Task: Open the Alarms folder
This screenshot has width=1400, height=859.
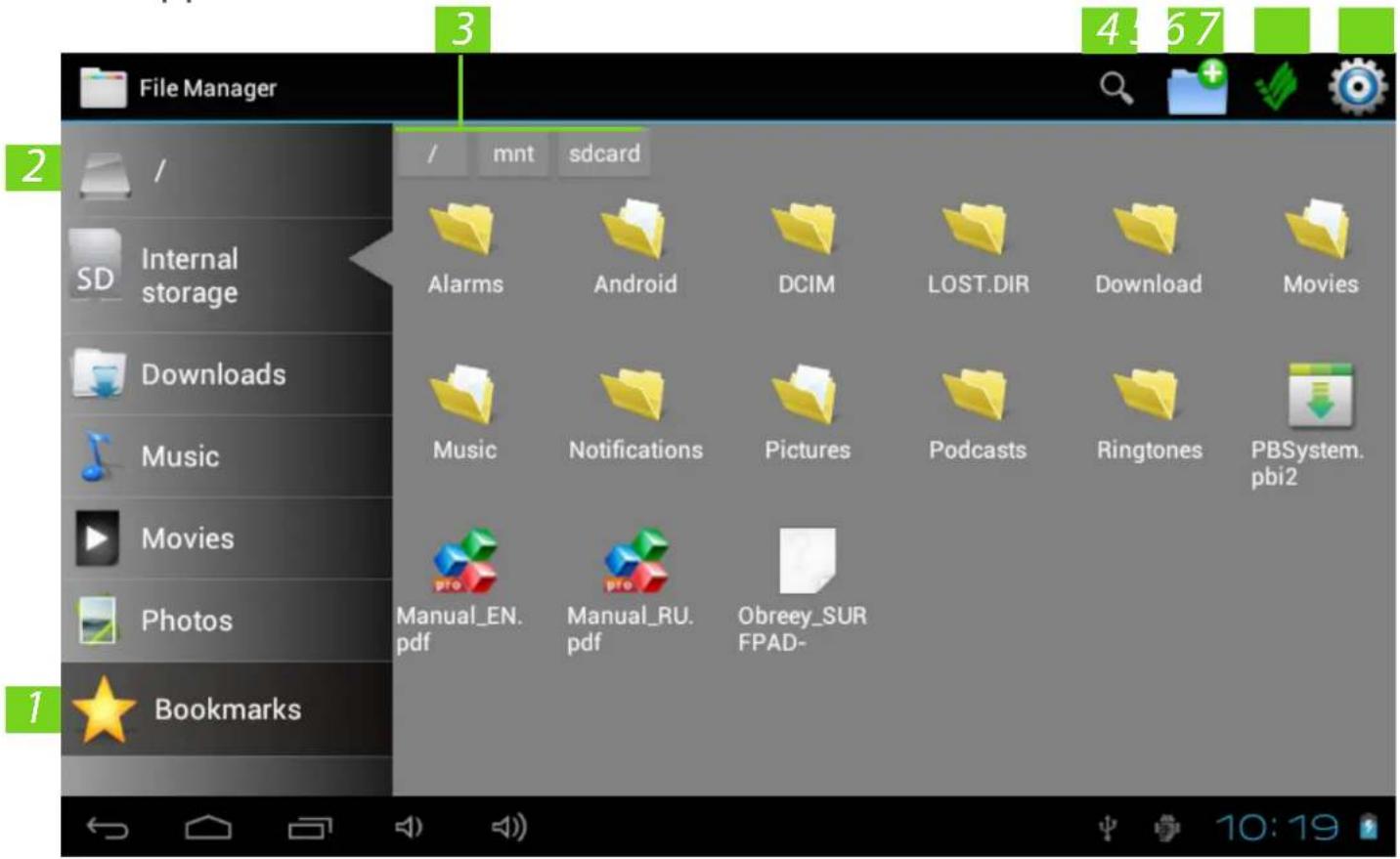Action: tap(464, 247)
